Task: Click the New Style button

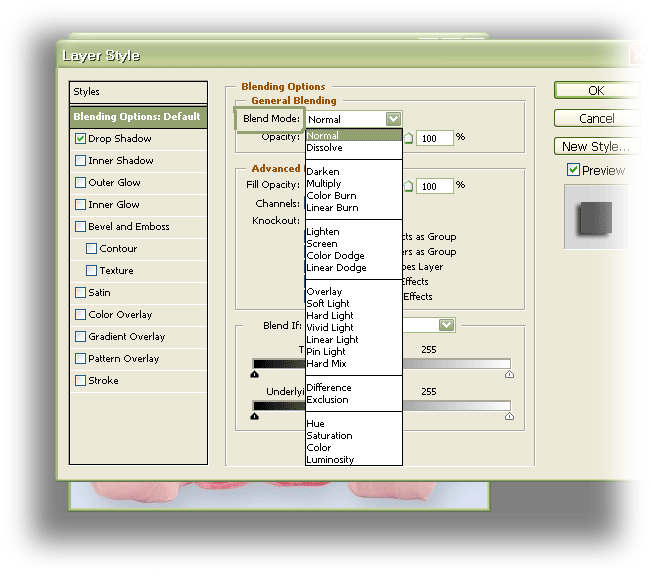Action: 596,146
